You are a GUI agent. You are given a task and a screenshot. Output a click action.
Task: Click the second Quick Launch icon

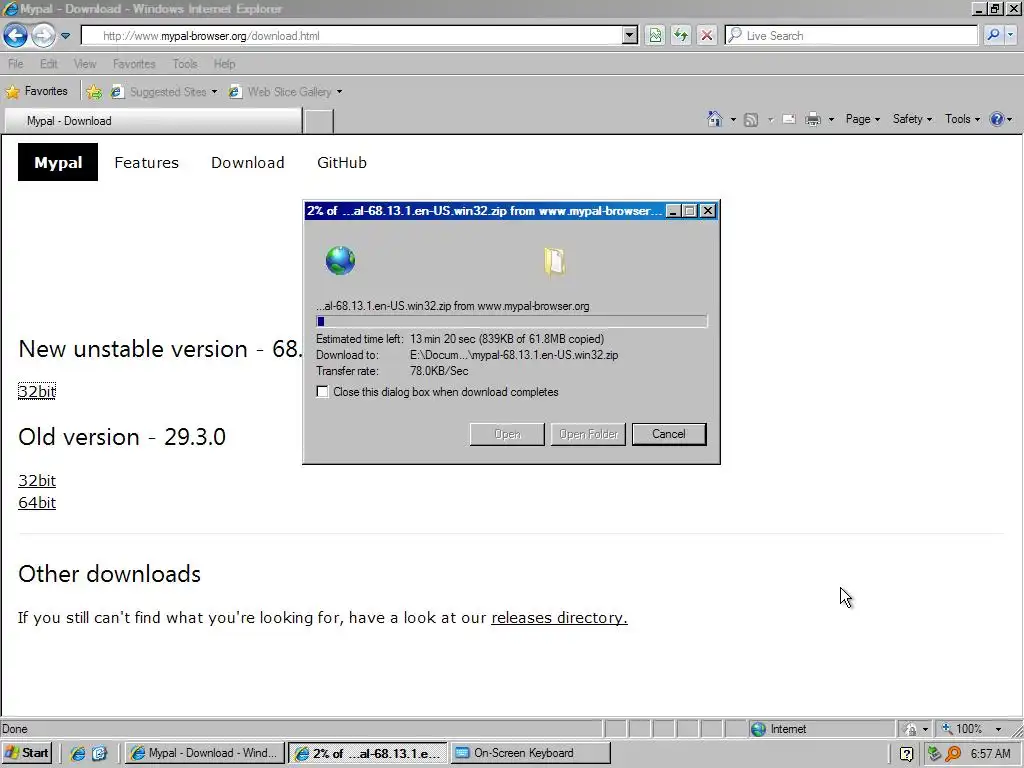pyautogui.click(x=99, y=753)
